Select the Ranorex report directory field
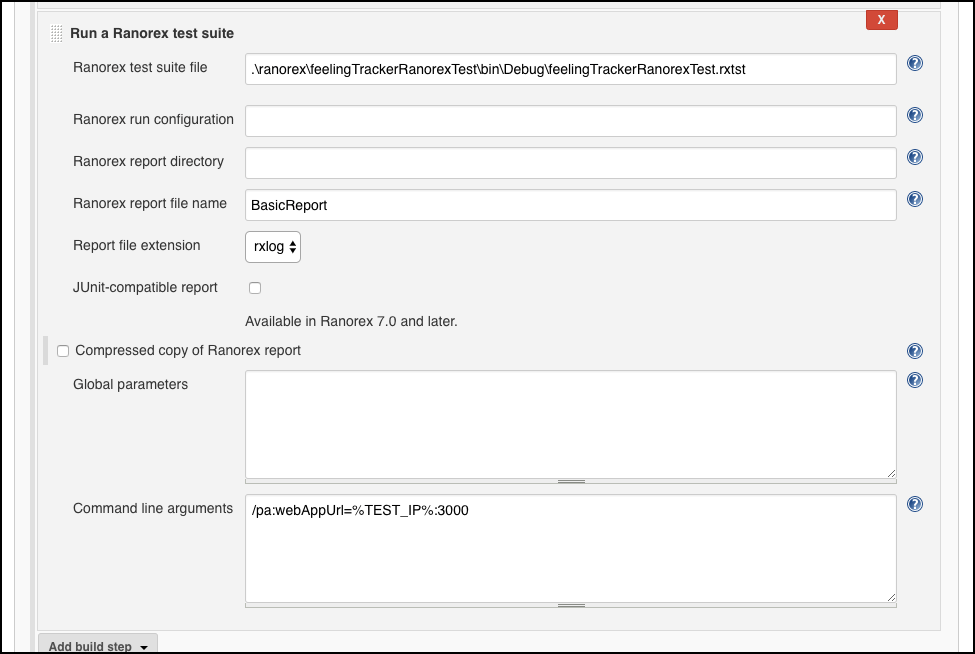Screen dimensions: 975x654 pyautogui.click(x=571, y=163)
